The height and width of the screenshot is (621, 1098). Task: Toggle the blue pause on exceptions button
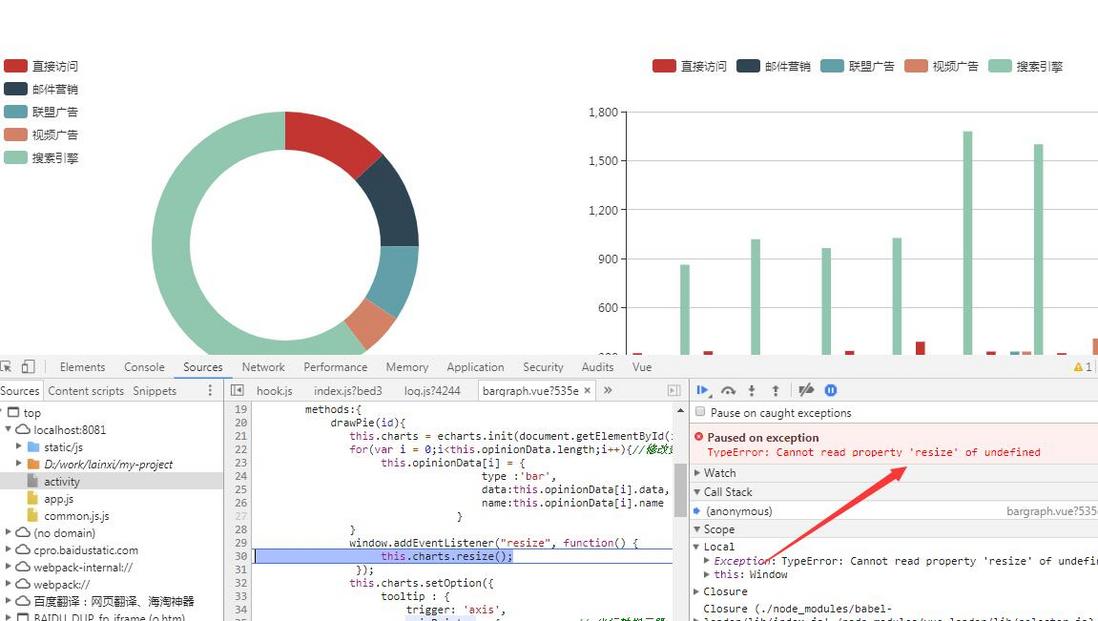tap(831, 390)
